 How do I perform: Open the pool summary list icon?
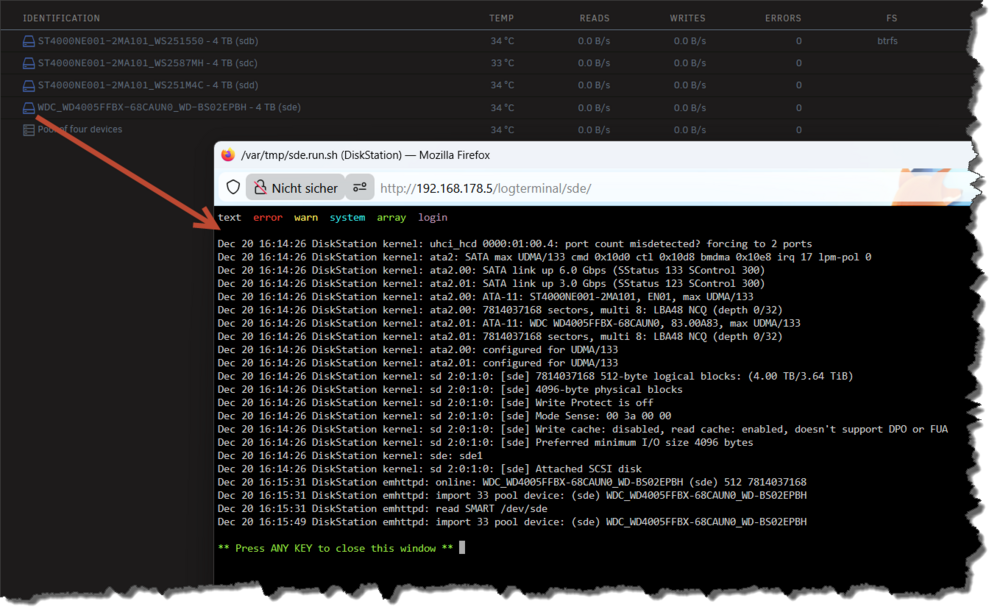coord(29,130)
